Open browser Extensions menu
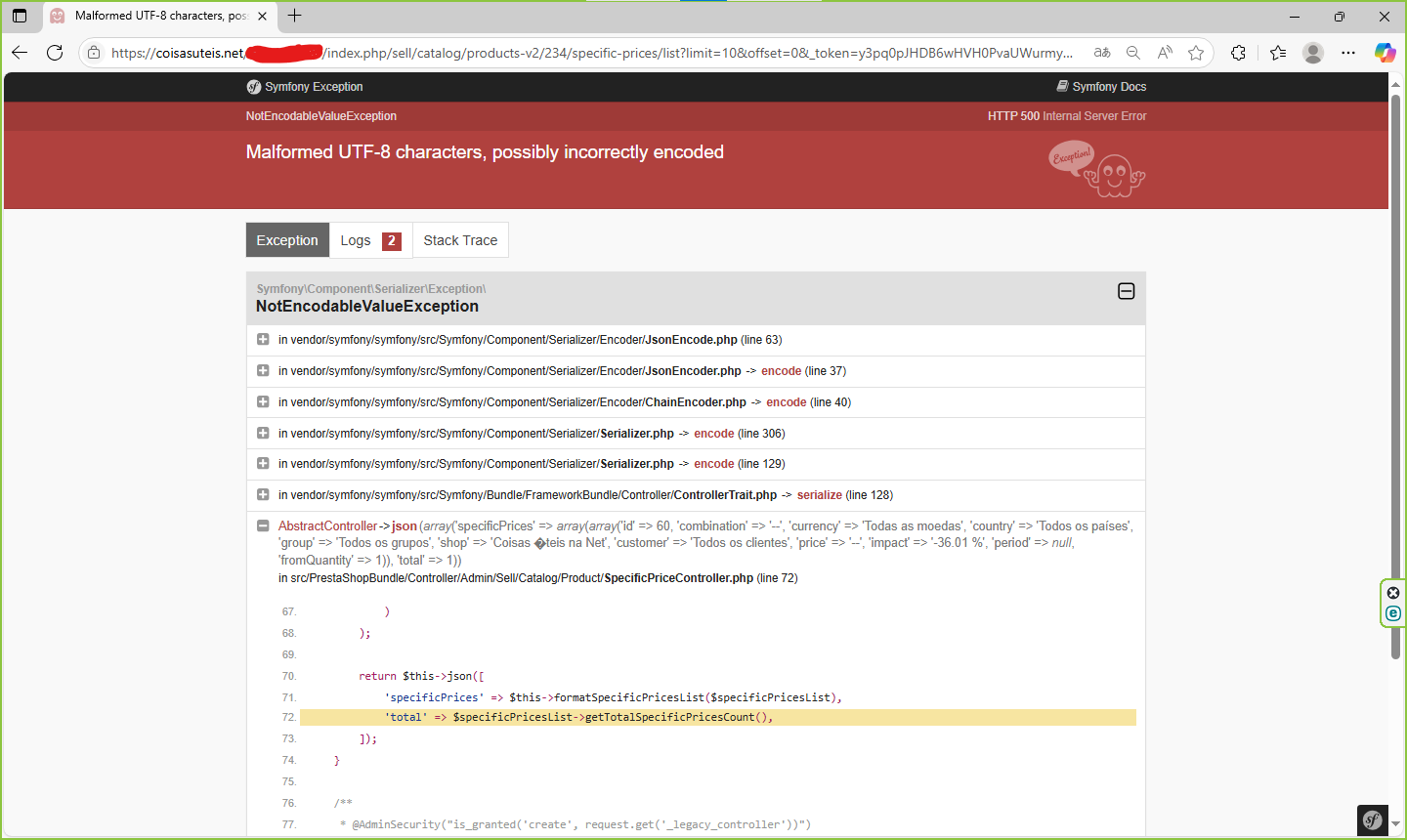The width and height of the screenshot is (1407, 840). click(x=1238, y=53)
